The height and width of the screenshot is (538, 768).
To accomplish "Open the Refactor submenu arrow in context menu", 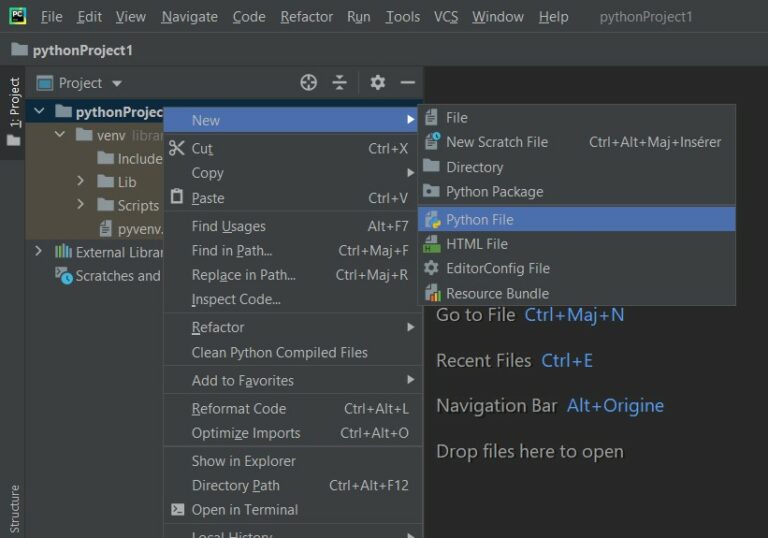I will [410, 327].
